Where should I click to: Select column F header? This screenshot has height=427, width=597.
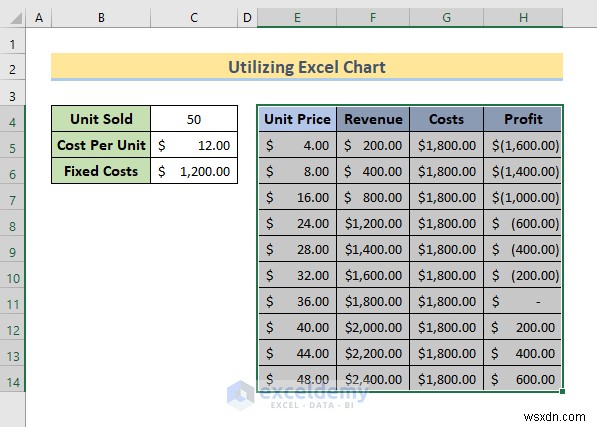point(373,18)
